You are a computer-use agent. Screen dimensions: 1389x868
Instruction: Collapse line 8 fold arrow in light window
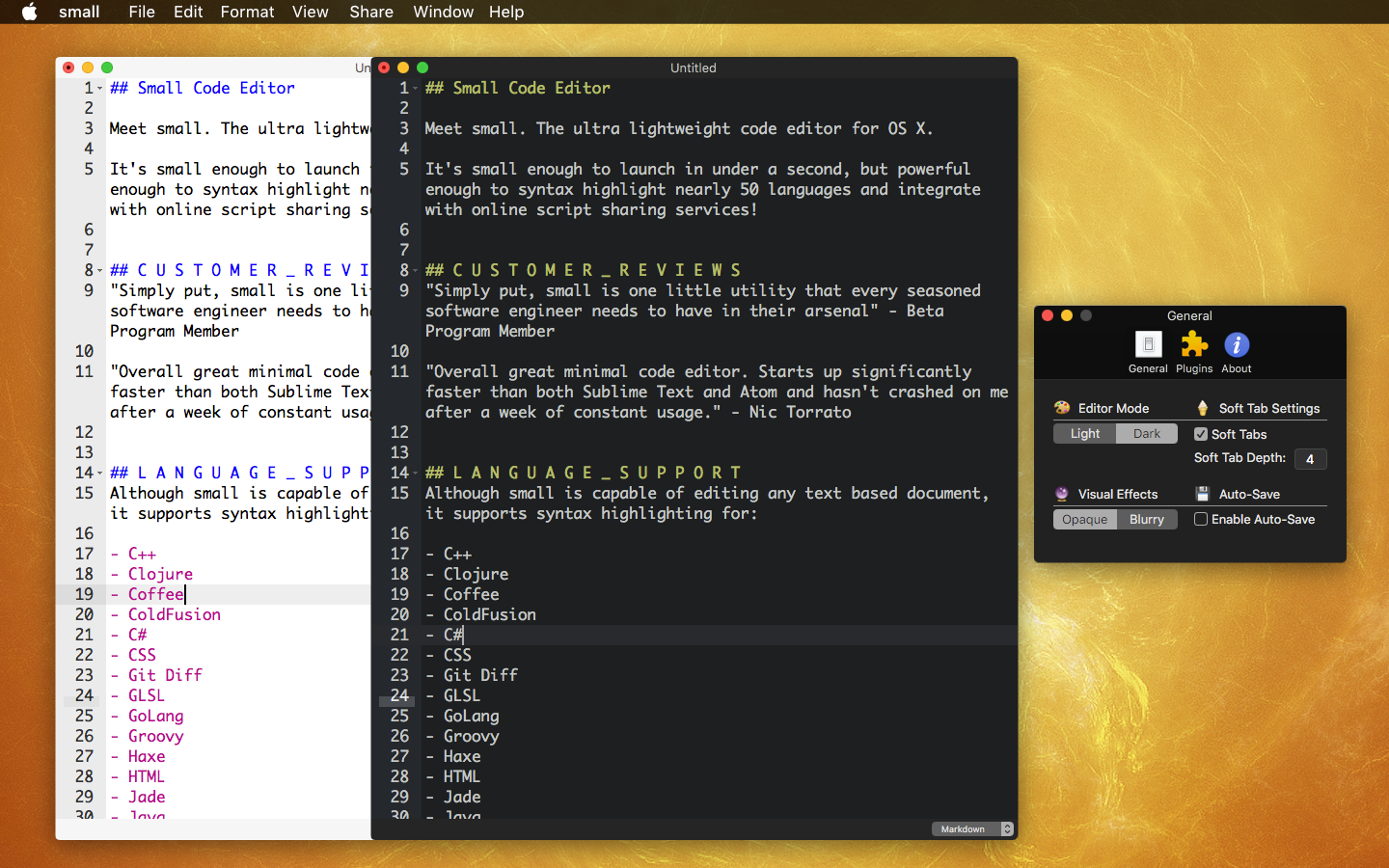pyautogui.click(x=99, y=271)
